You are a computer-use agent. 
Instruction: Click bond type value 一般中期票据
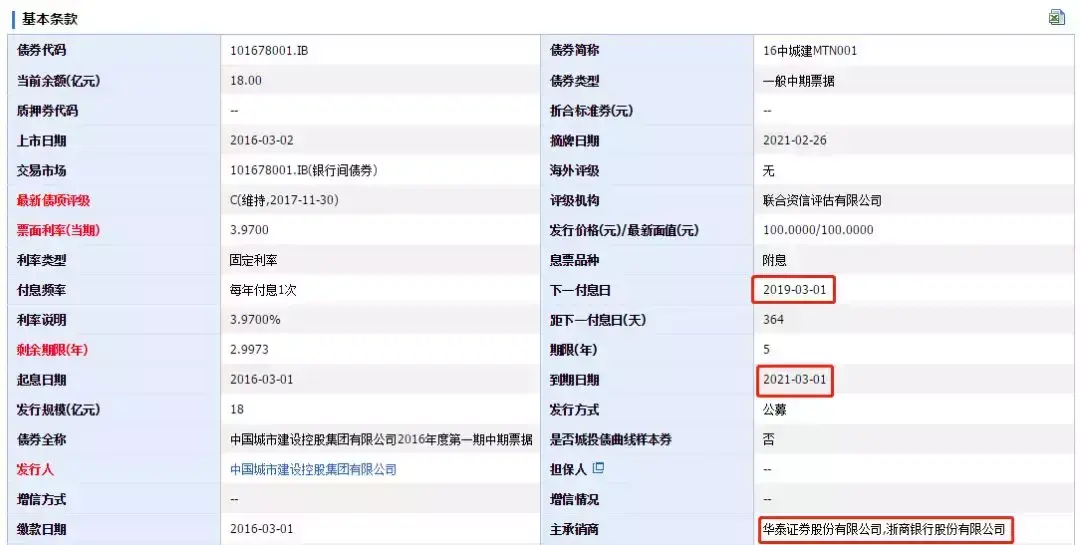pos(799,81)
